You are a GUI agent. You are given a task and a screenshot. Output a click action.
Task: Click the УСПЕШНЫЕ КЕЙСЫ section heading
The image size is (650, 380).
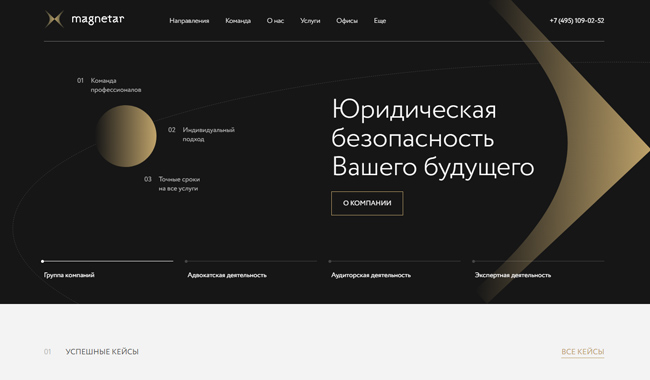point(102,352)
